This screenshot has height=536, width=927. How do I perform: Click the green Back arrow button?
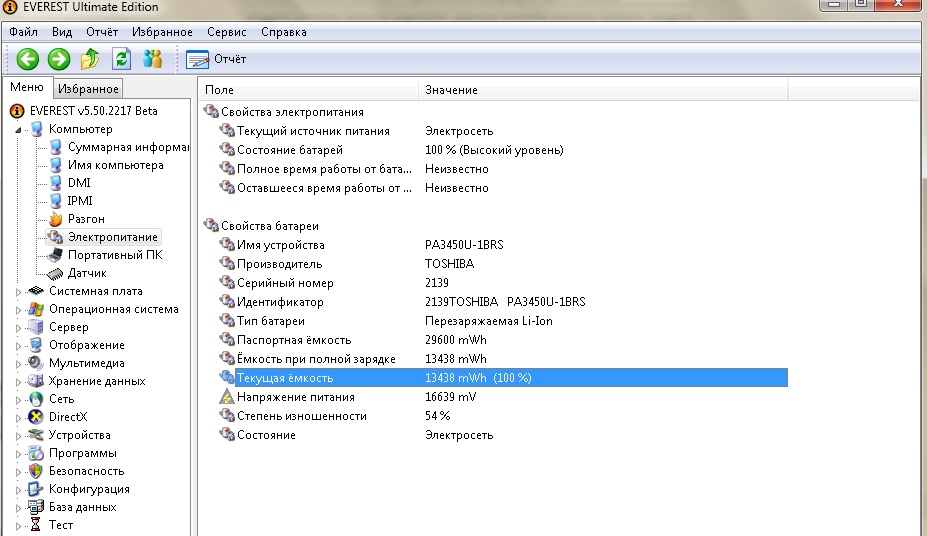coord(28,59)
